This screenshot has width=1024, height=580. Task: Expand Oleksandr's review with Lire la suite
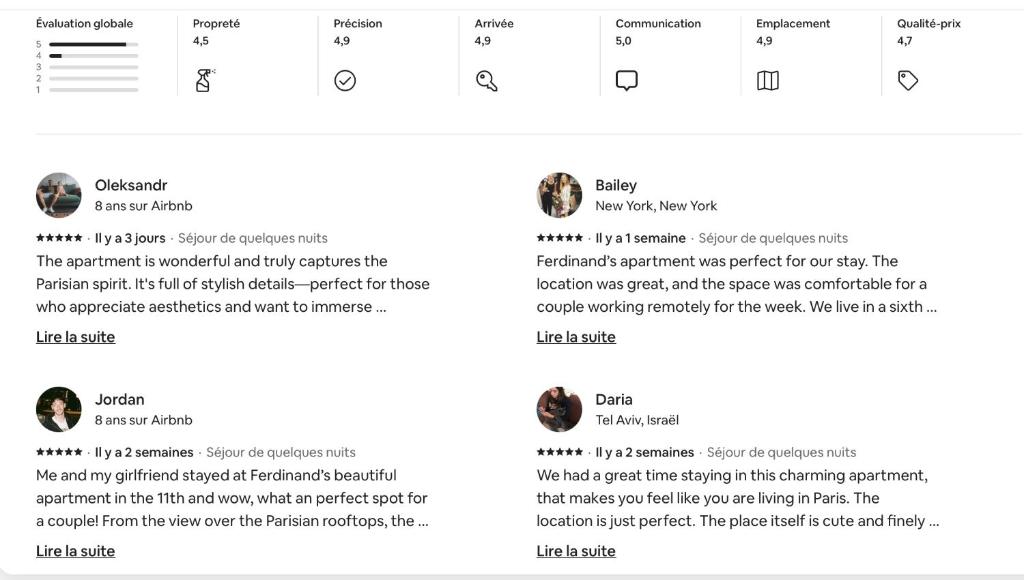tap(75, 337)
